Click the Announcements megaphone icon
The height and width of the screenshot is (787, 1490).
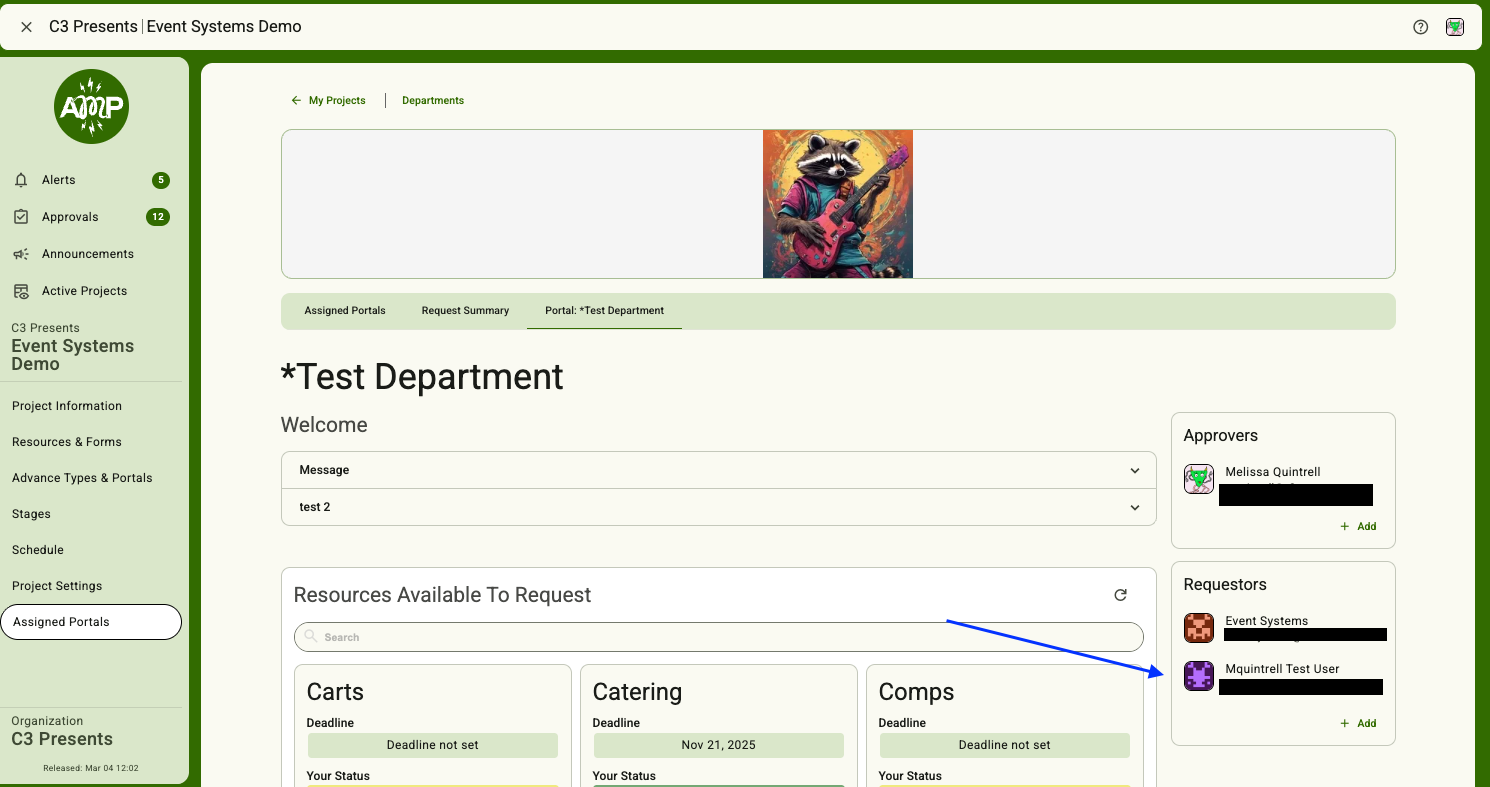click(21, 254)
